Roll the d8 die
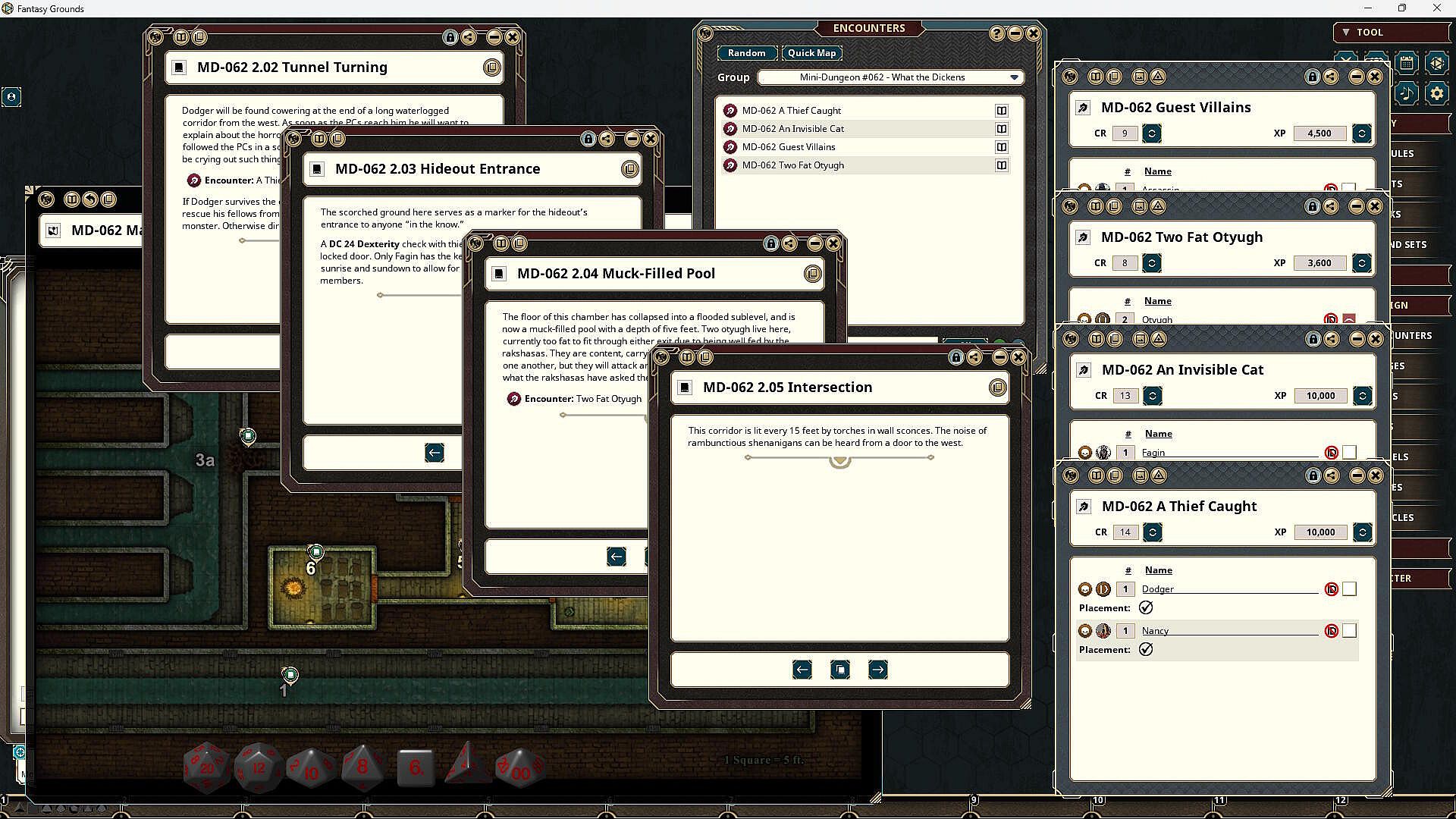The width and height of the screenshot is (1456, 819). [362, 767]
